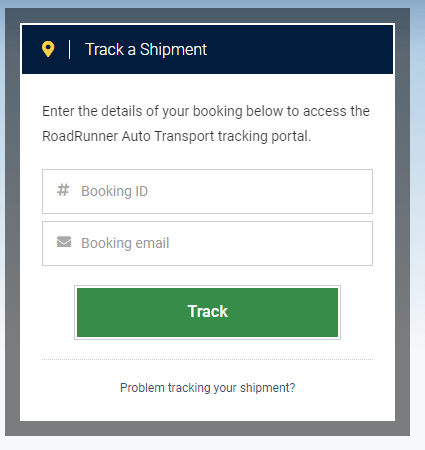Click the blue gradient background outside the card
Viewport: 425px width, 450px height.
point(418,133)
